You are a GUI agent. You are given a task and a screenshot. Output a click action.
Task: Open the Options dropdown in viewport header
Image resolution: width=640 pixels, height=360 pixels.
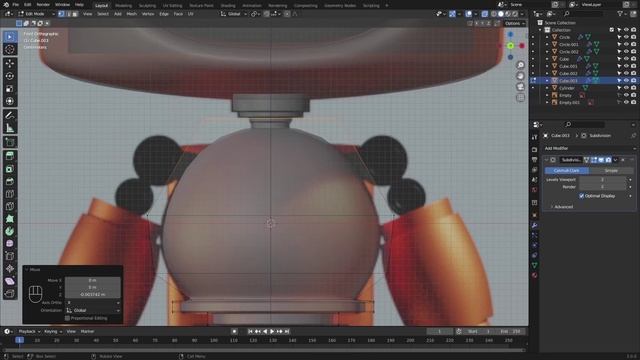tap(515, 24)
